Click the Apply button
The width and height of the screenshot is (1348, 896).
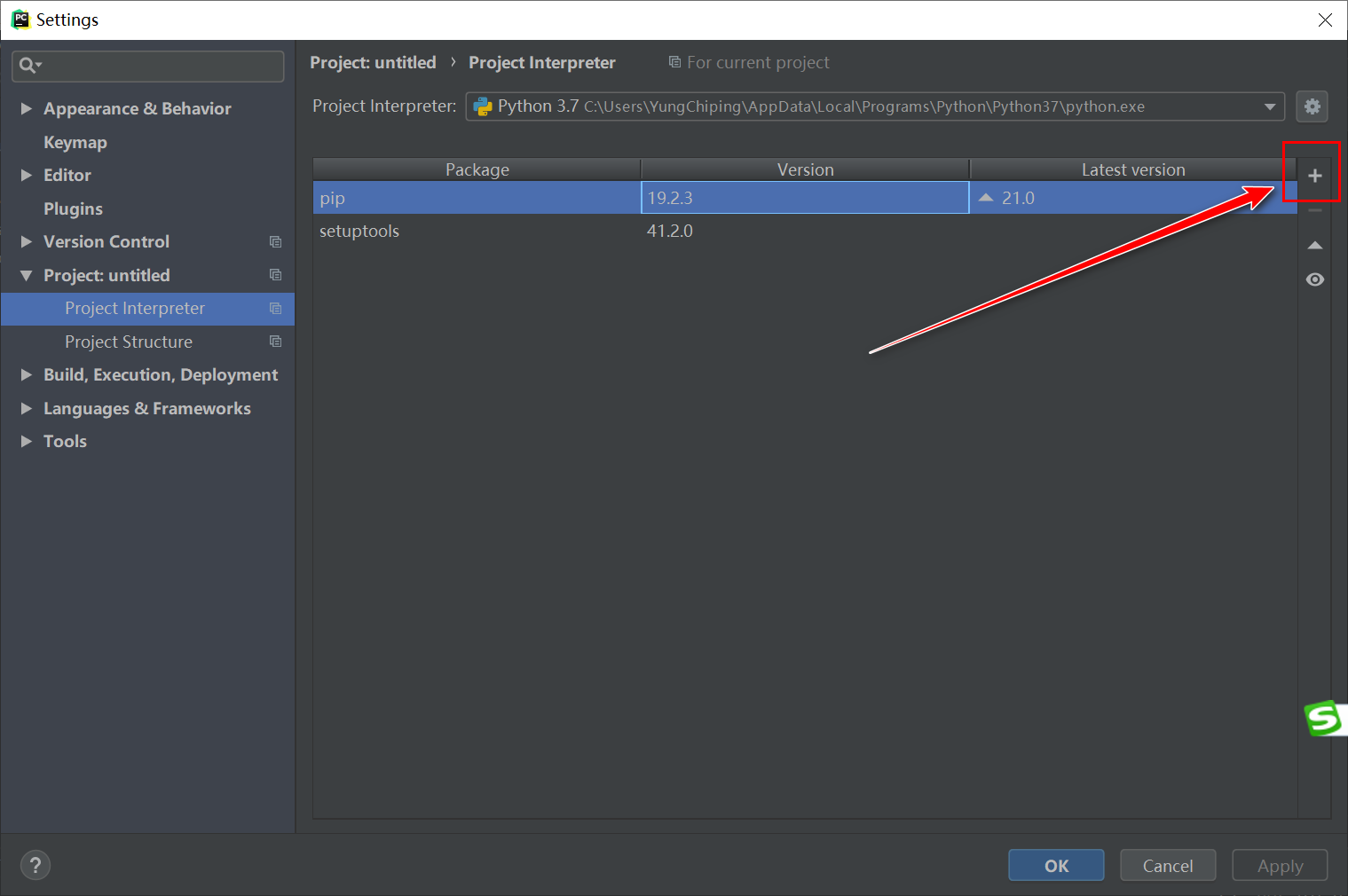click(1280, 866)
